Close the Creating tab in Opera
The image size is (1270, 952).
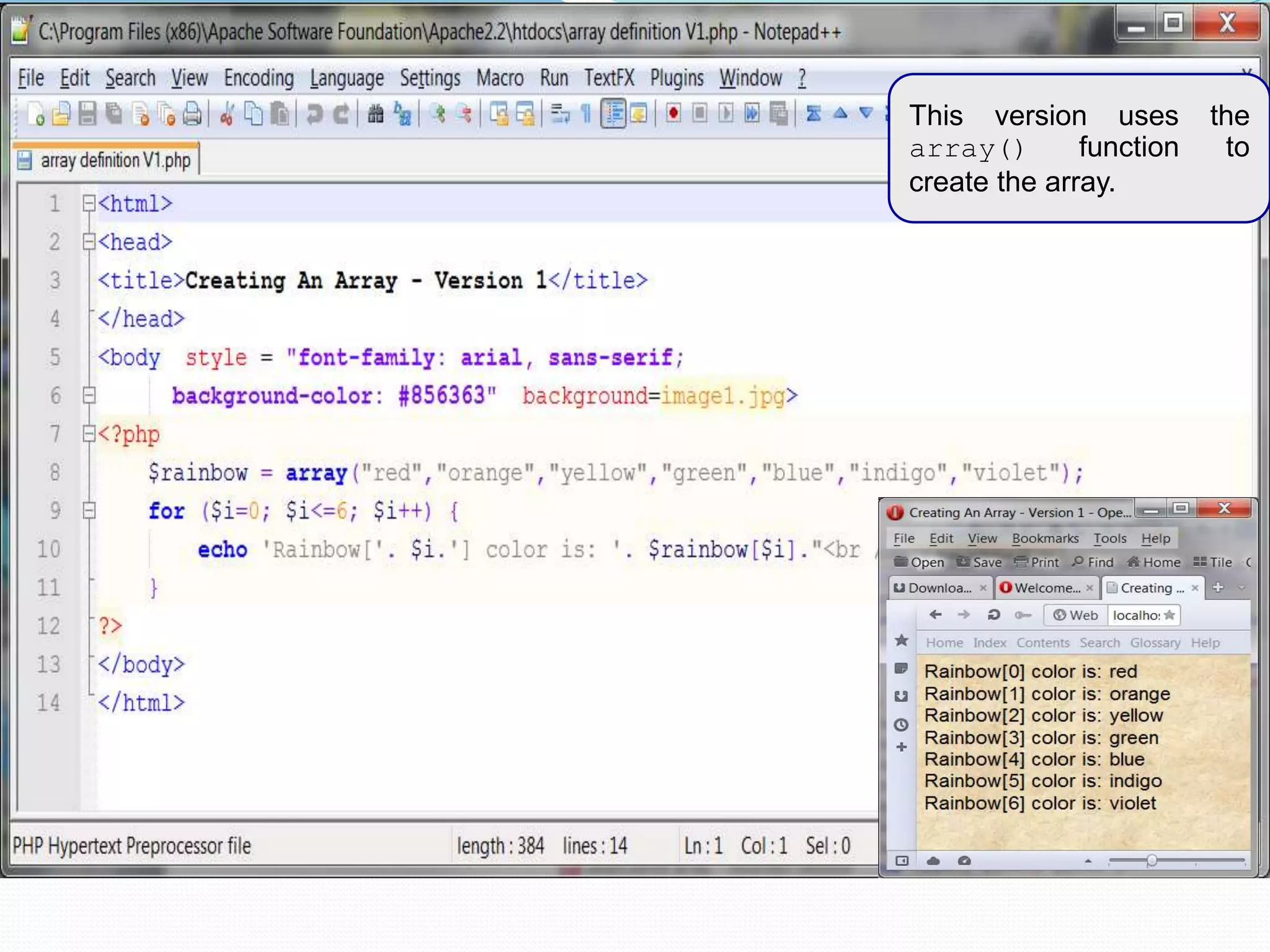(1195, 588)
